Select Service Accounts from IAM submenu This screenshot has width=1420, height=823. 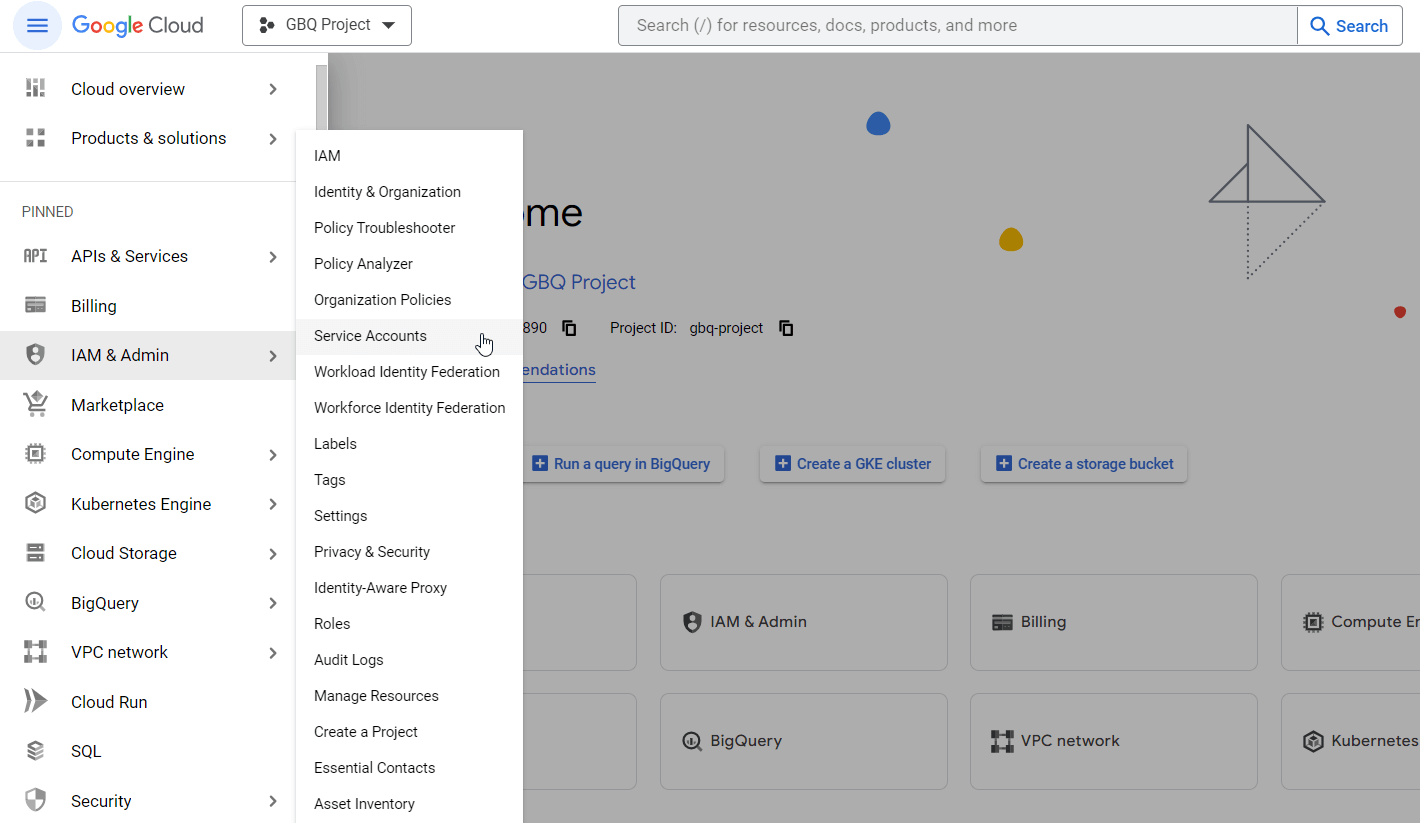click(370, 336)
